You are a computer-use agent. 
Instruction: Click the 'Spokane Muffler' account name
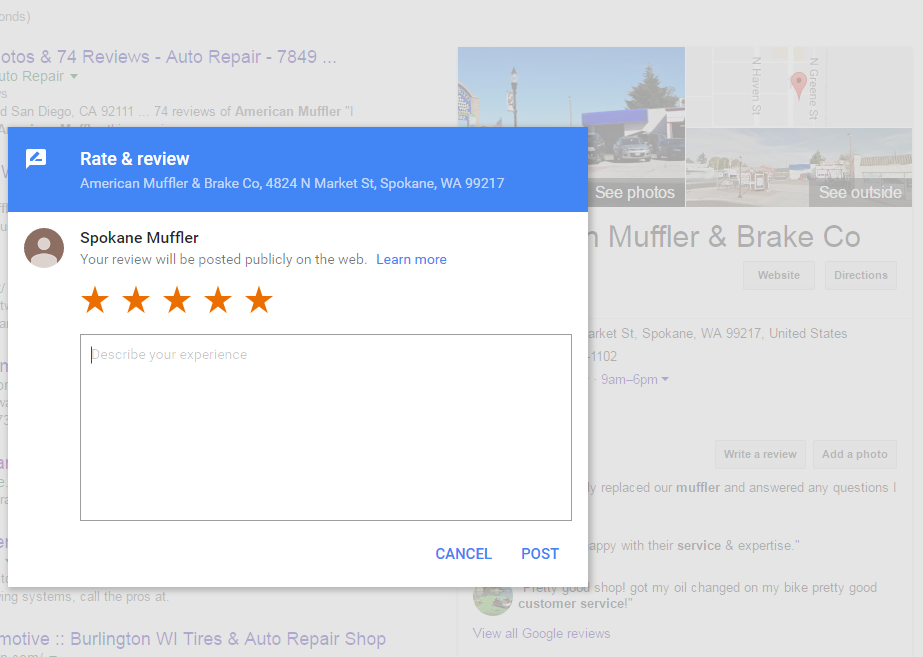click(x=139, y=238)
